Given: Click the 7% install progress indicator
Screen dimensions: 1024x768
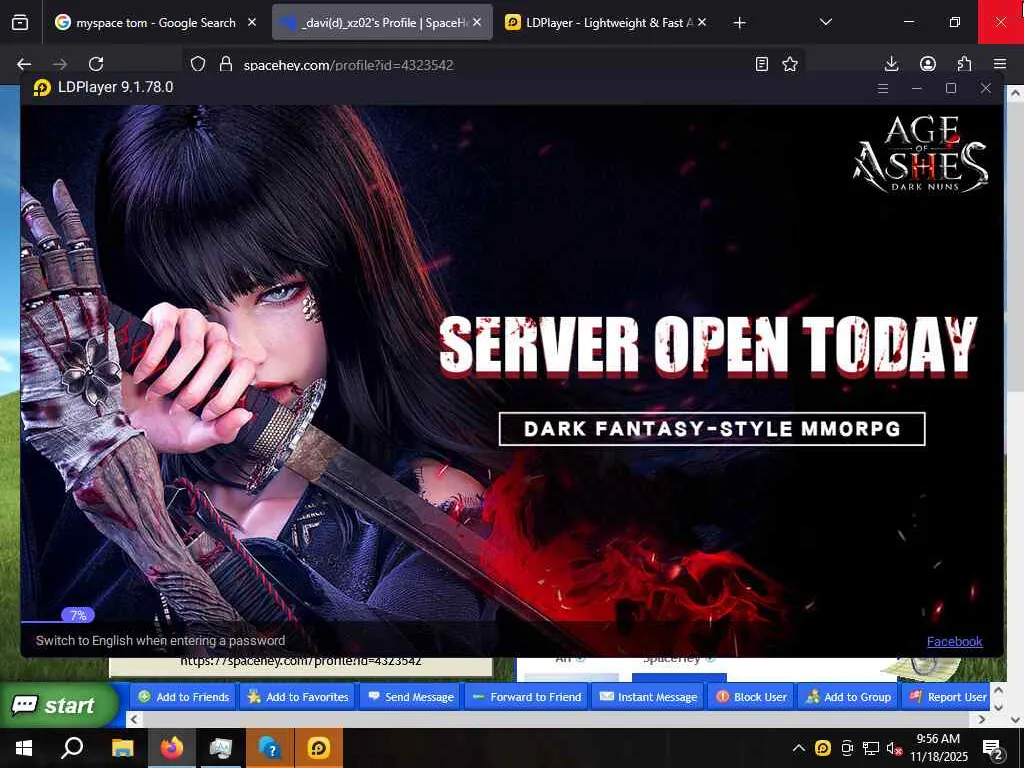Looking at the screenshot, I should point(78,615).
